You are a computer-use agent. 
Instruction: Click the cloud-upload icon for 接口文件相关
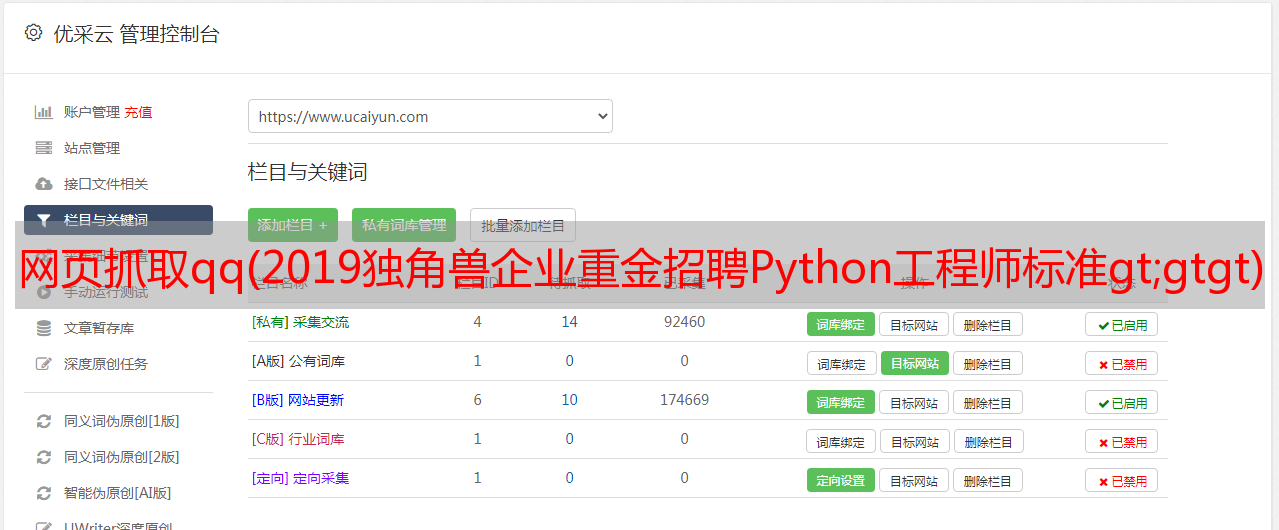coord(43,184)
